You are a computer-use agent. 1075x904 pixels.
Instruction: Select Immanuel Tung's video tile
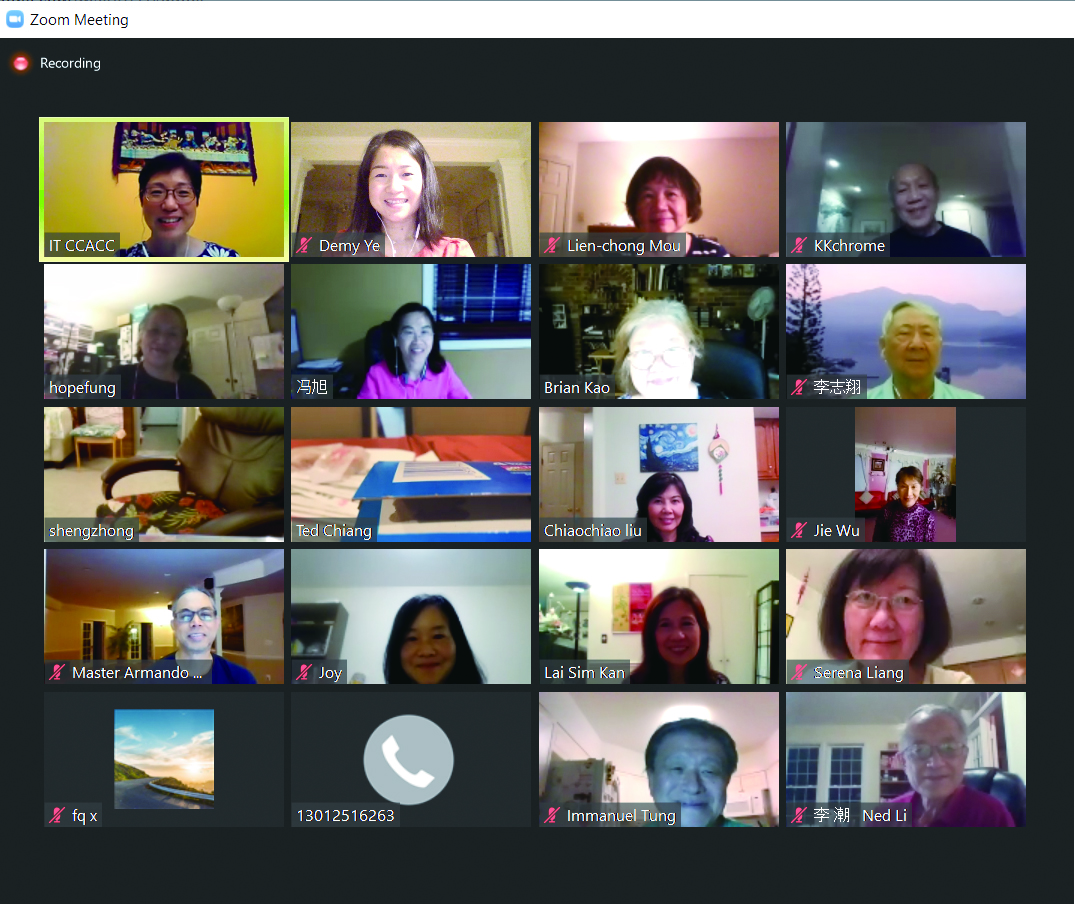pyautogui.click(x=659, y=759)
